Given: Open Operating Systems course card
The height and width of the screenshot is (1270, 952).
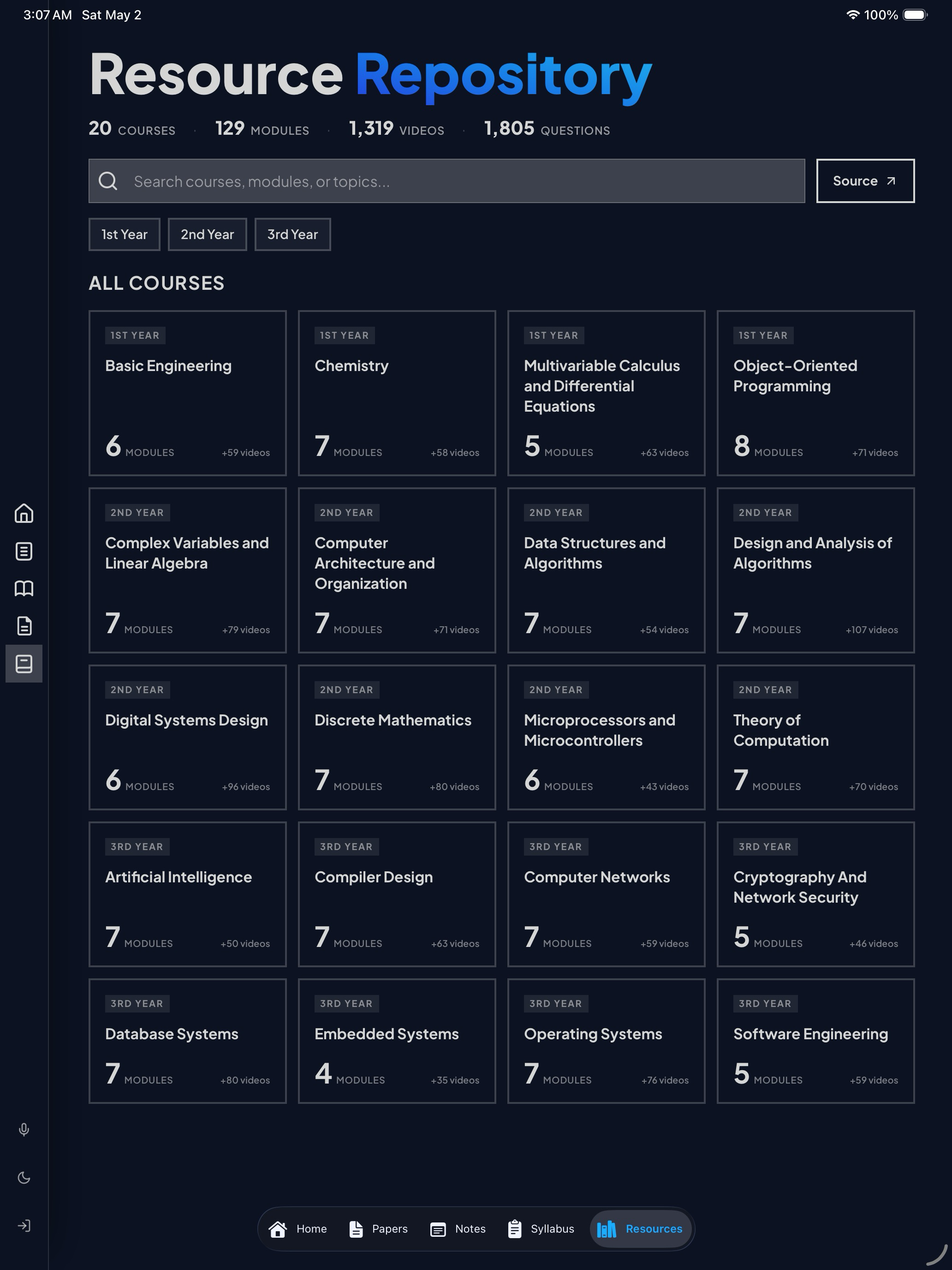Looking at the screenshot, I should tap(607, 1041).
